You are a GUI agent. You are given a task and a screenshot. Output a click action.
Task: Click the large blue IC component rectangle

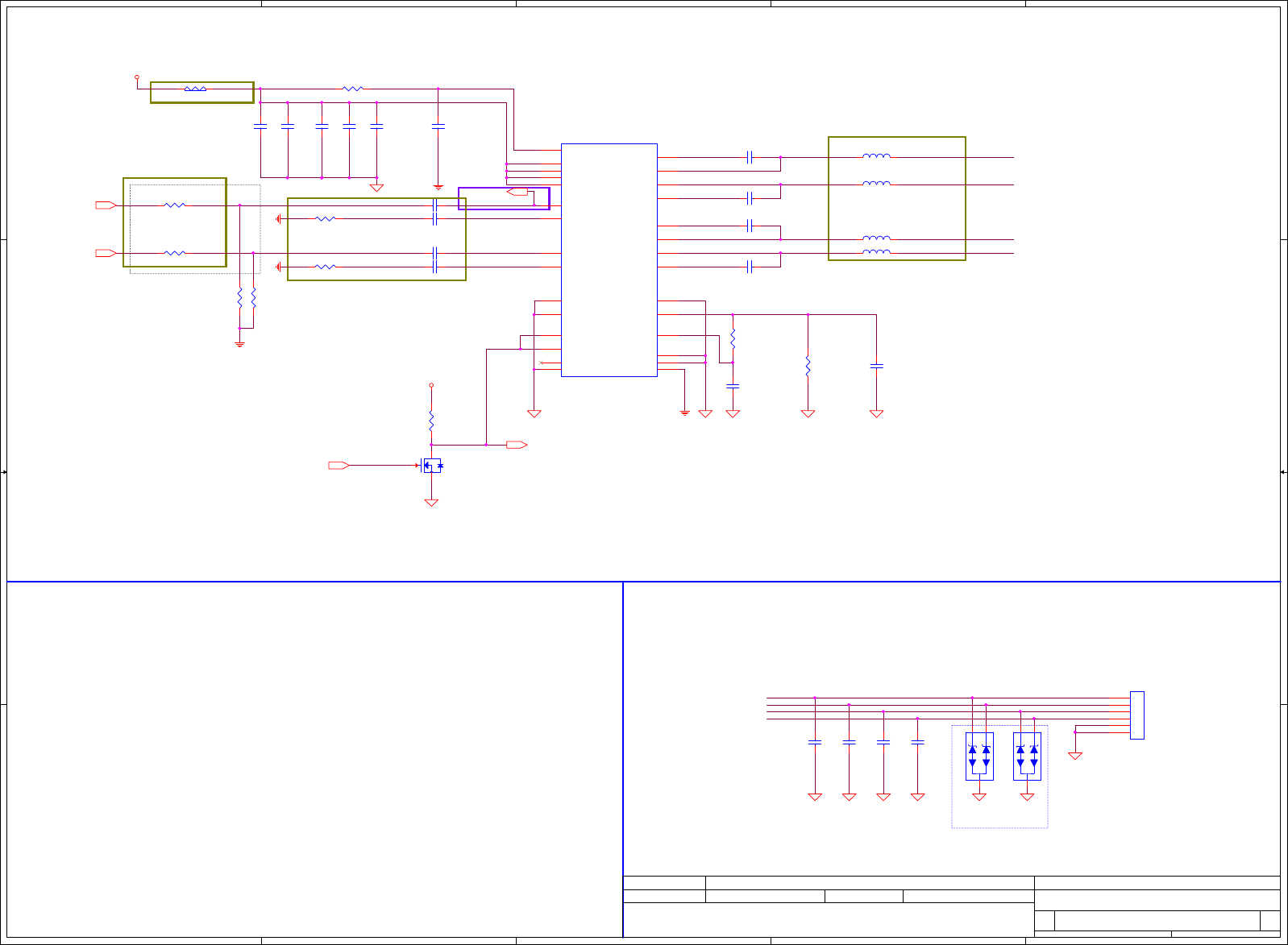pos(609,260)
